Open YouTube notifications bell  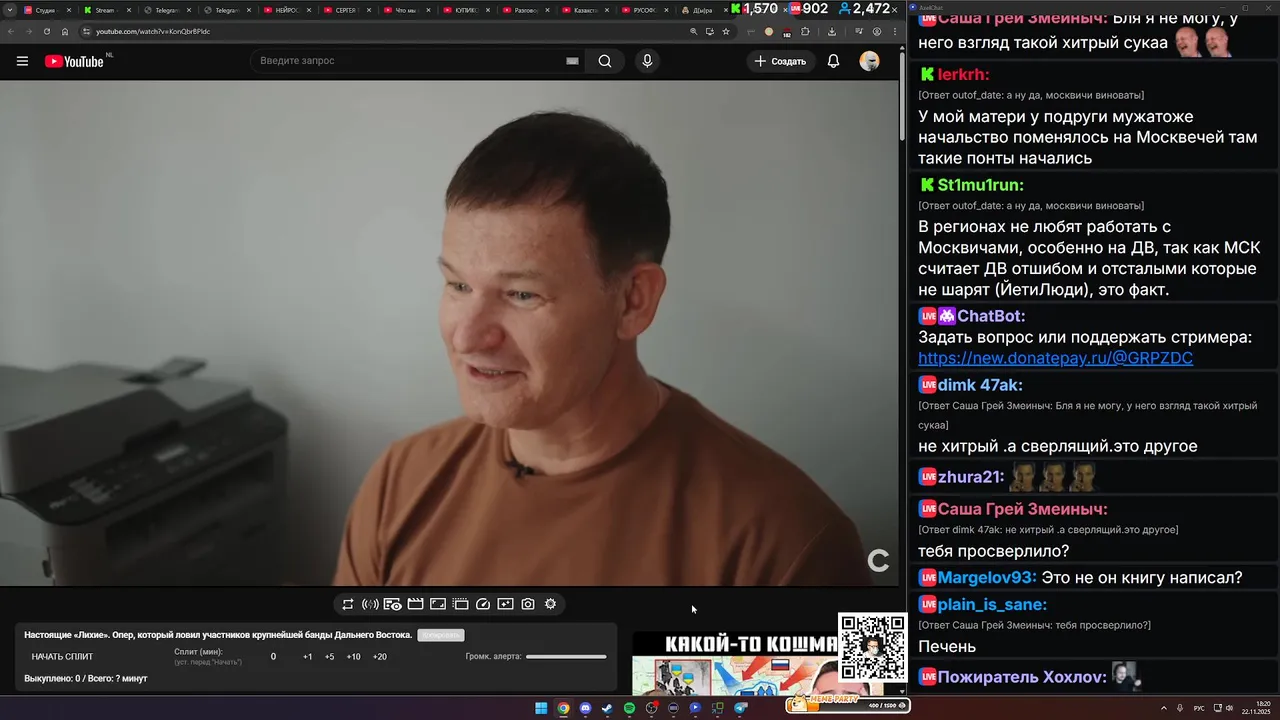tap(833, 61)
